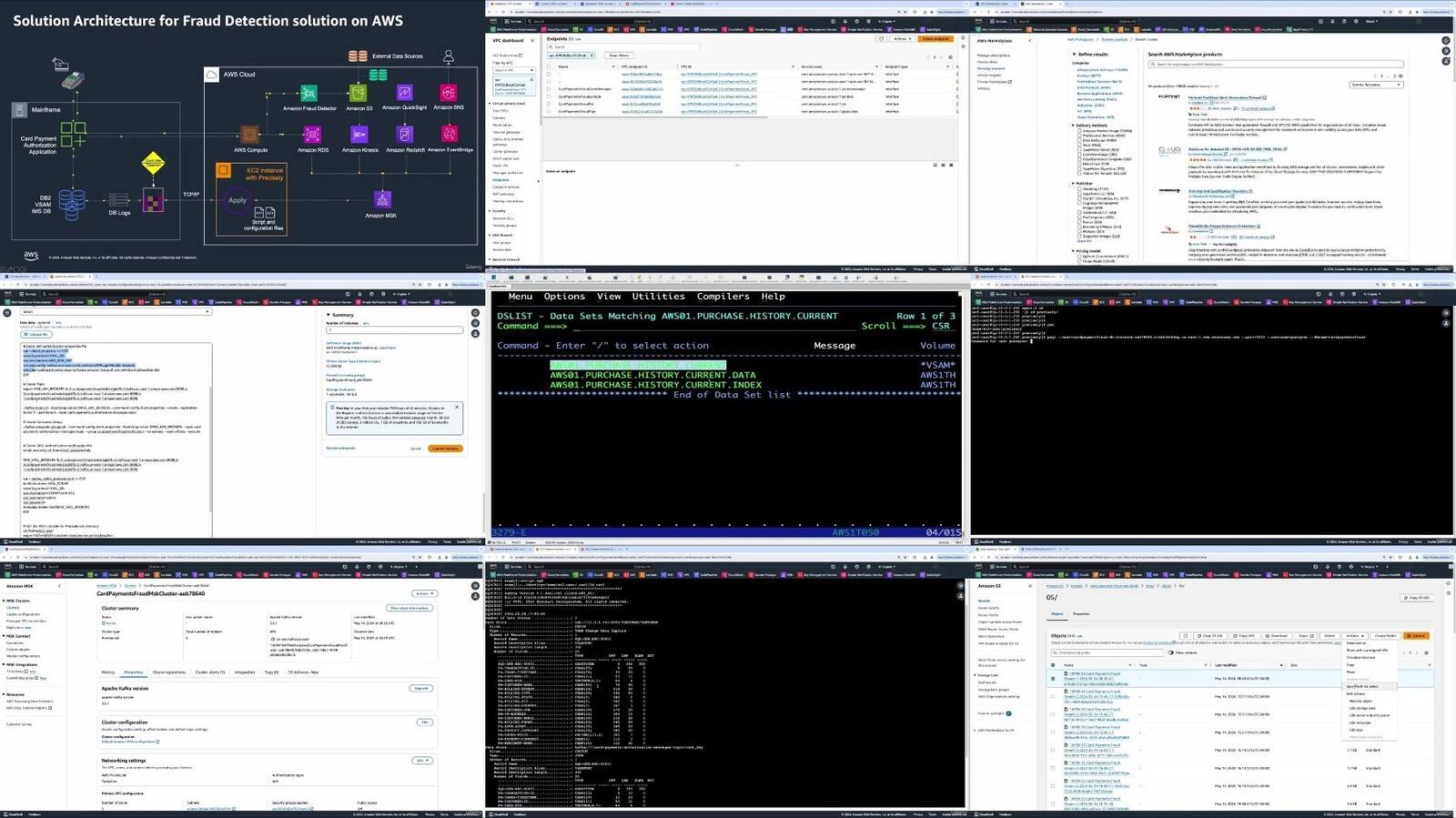Click the Mainframe server icon in diagram
This screenshot has width=1456, height=818.
point(20,110)
